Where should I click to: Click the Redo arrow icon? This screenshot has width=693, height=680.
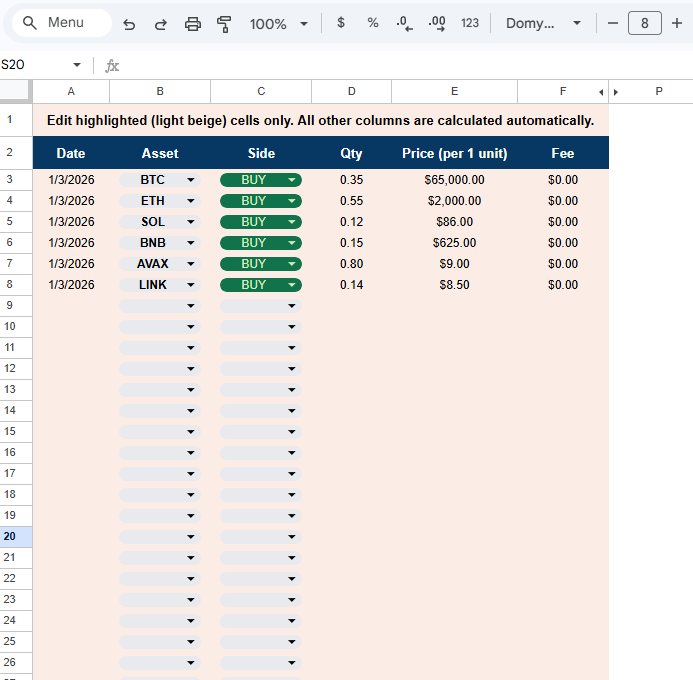(x=161, y=24)
